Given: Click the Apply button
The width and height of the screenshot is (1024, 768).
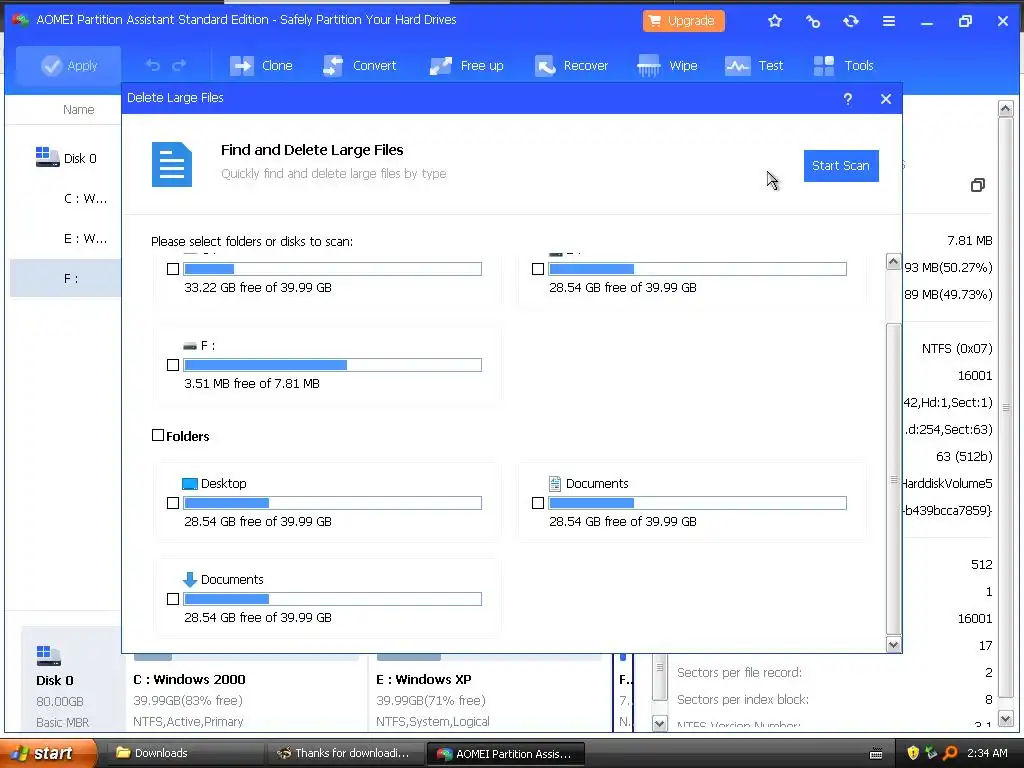Looking at the screenshot, I should [x=69, y=65].
